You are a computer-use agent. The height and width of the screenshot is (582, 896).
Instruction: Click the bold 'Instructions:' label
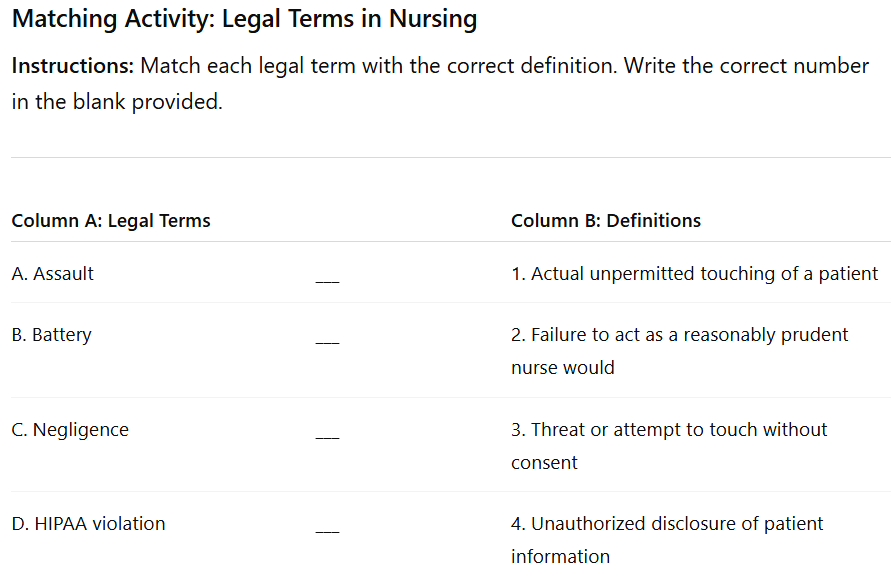tap(73, 66)
